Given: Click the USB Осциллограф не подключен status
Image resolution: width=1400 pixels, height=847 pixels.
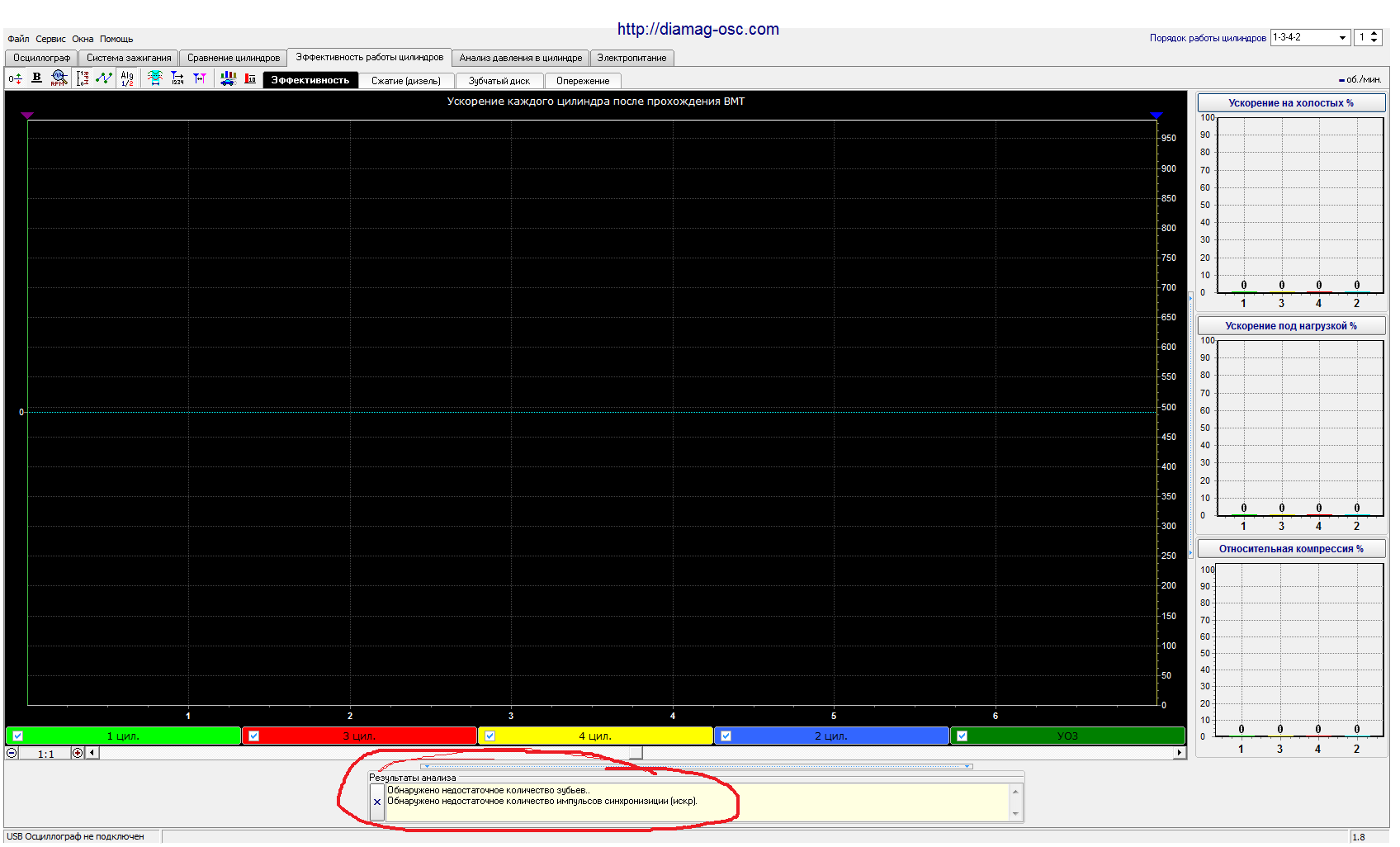Looking at the screenshot, I should (x=75, y=837).
